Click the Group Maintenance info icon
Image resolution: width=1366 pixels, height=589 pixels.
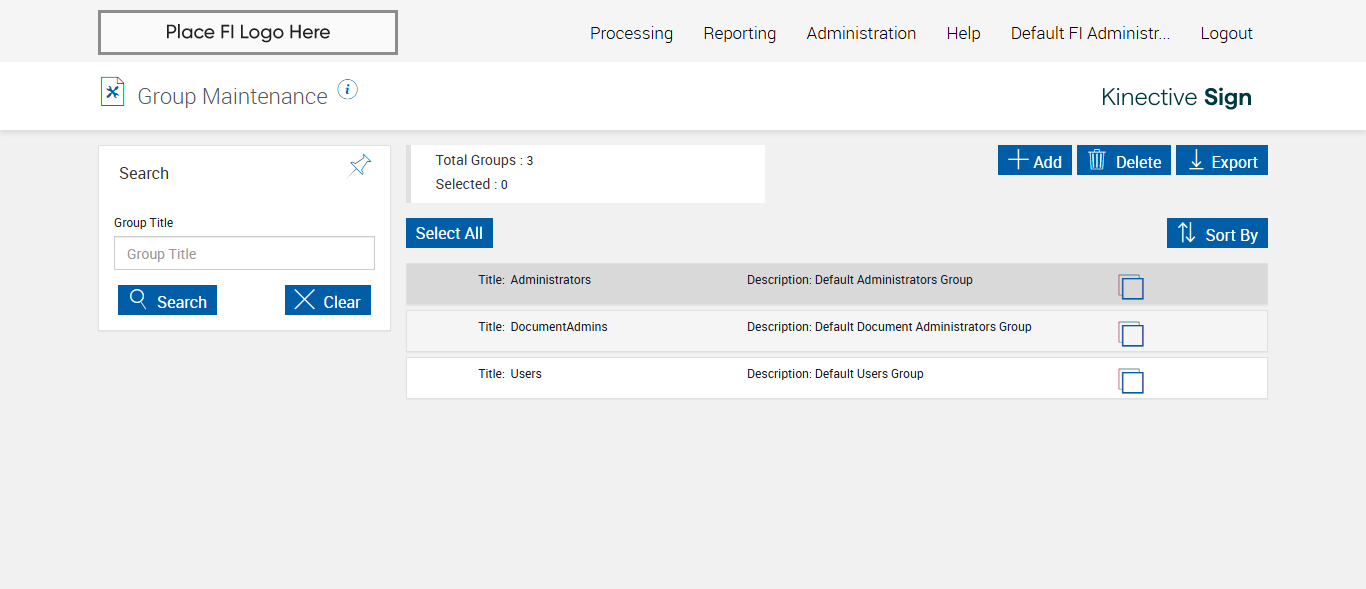[347, 90]
